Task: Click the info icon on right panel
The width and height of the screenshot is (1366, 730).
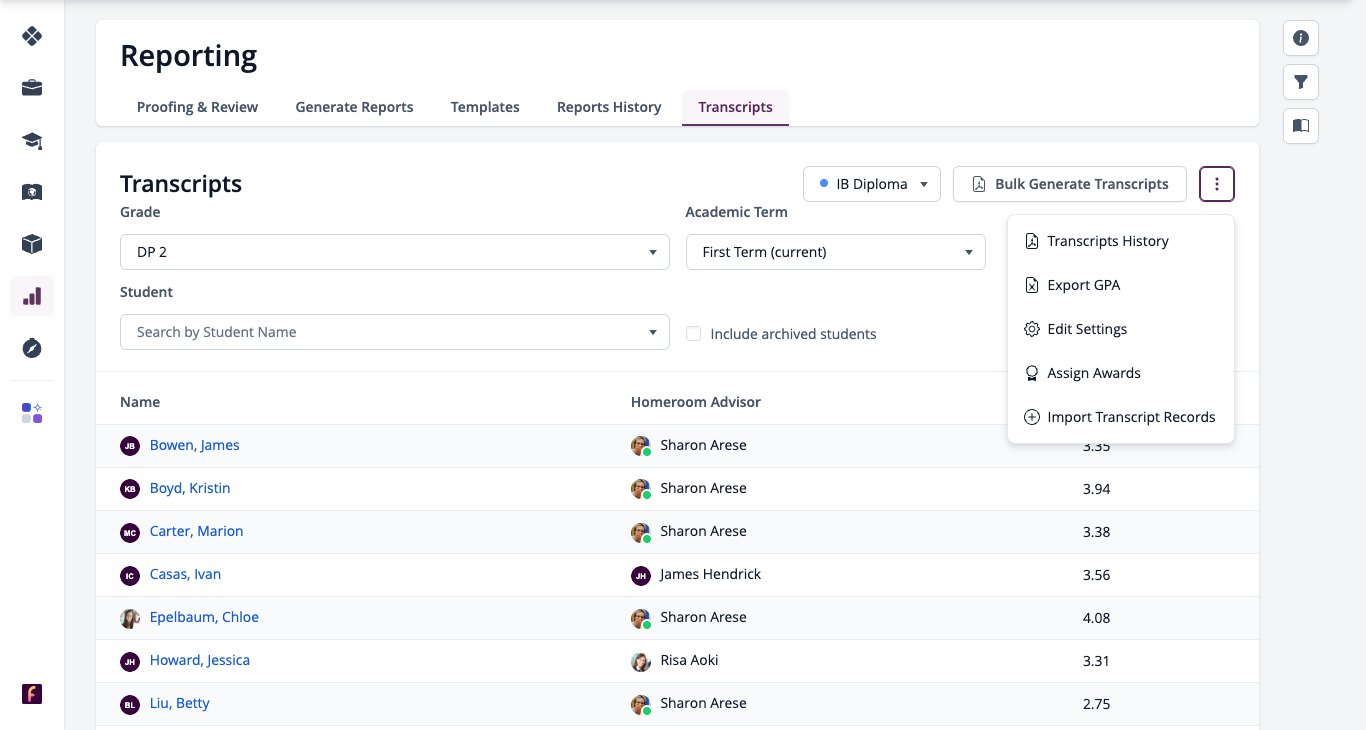Action: pos(1301,38)
